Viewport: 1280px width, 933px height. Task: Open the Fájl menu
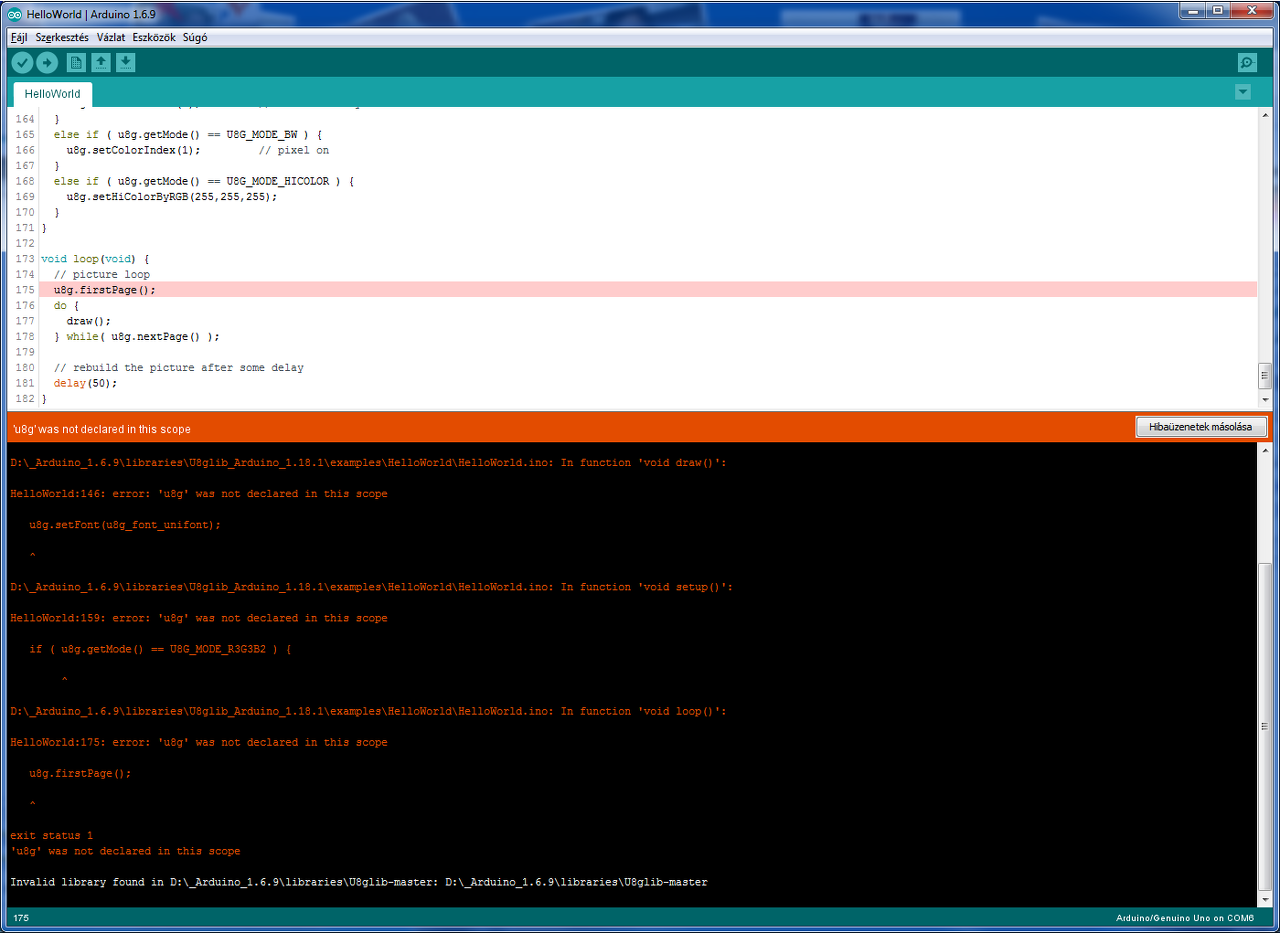click(19, 37)
